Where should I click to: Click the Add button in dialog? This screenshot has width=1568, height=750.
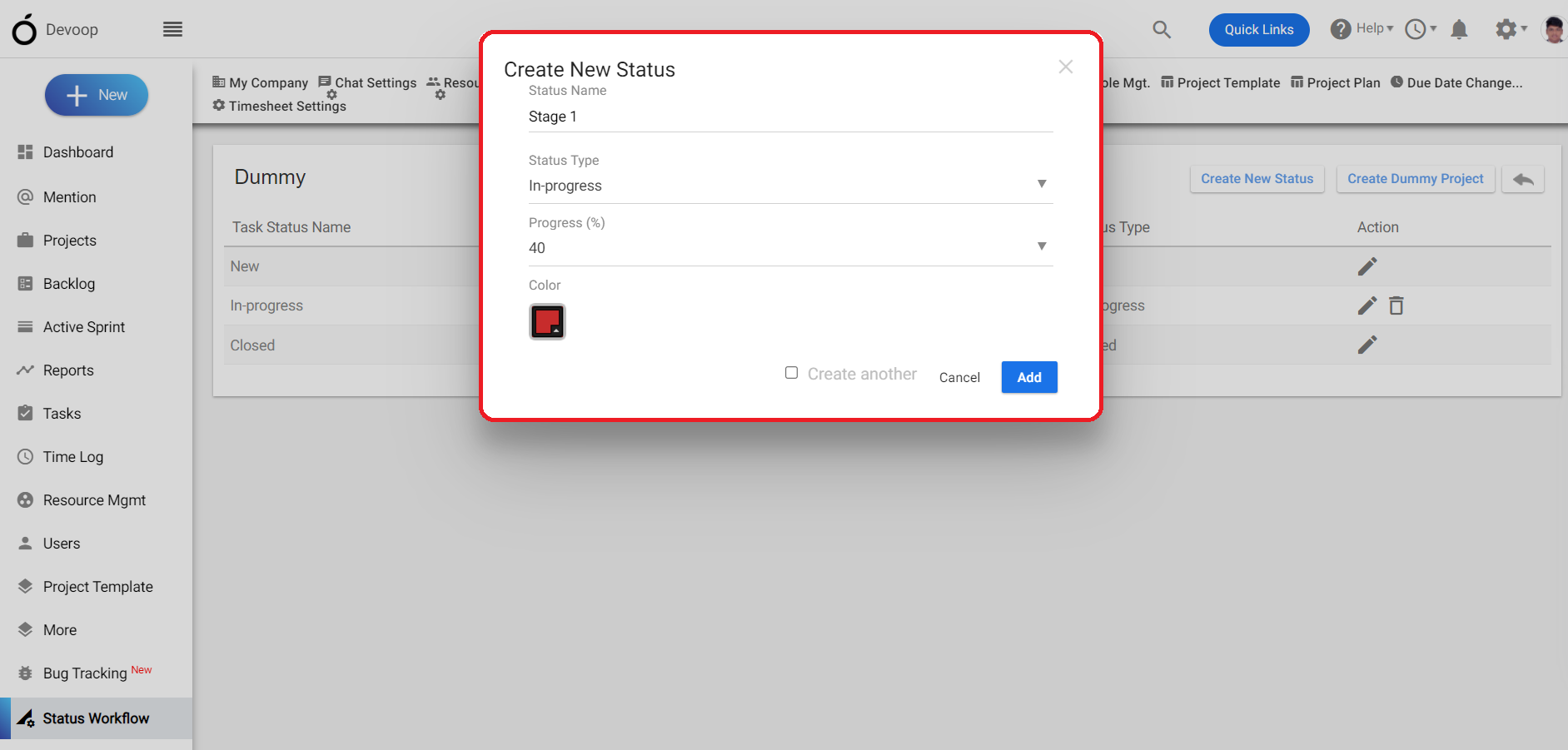click(1029, 377)
